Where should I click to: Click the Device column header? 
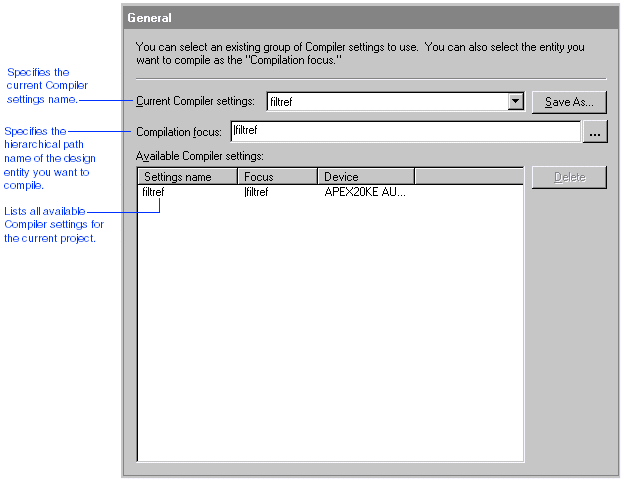(x=365, y=177)
